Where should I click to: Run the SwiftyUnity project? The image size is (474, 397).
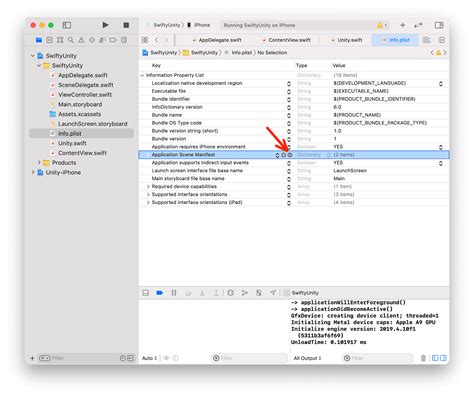coord(105,25)
